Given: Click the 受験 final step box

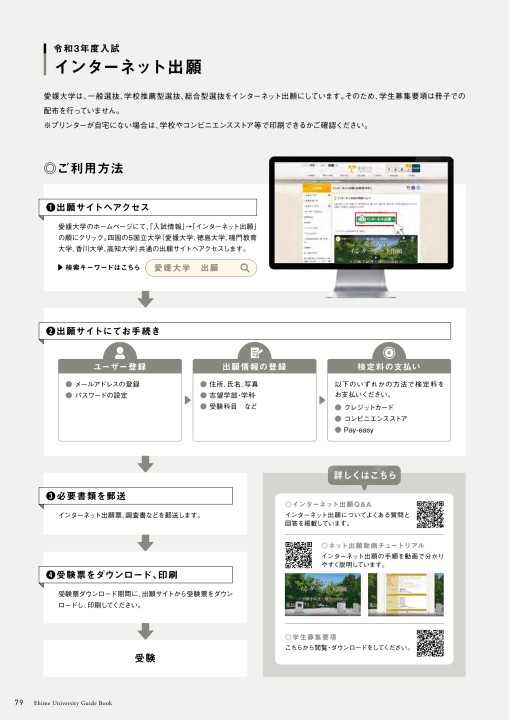Looking at the screenshot, I should click(145, 658).
